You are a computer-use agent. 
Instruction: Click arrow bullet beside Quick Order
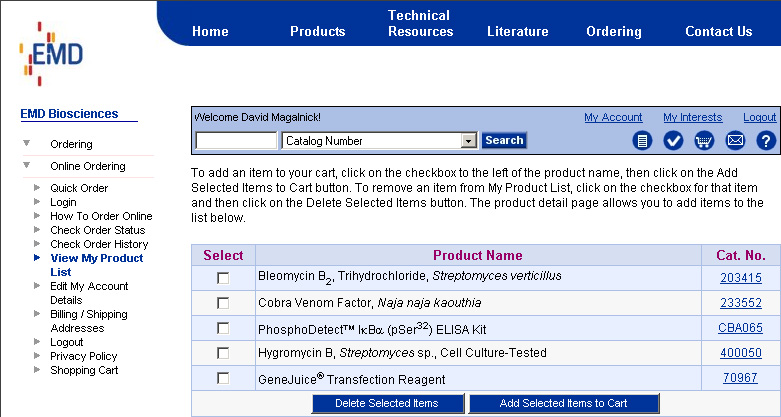pos(37,188)
